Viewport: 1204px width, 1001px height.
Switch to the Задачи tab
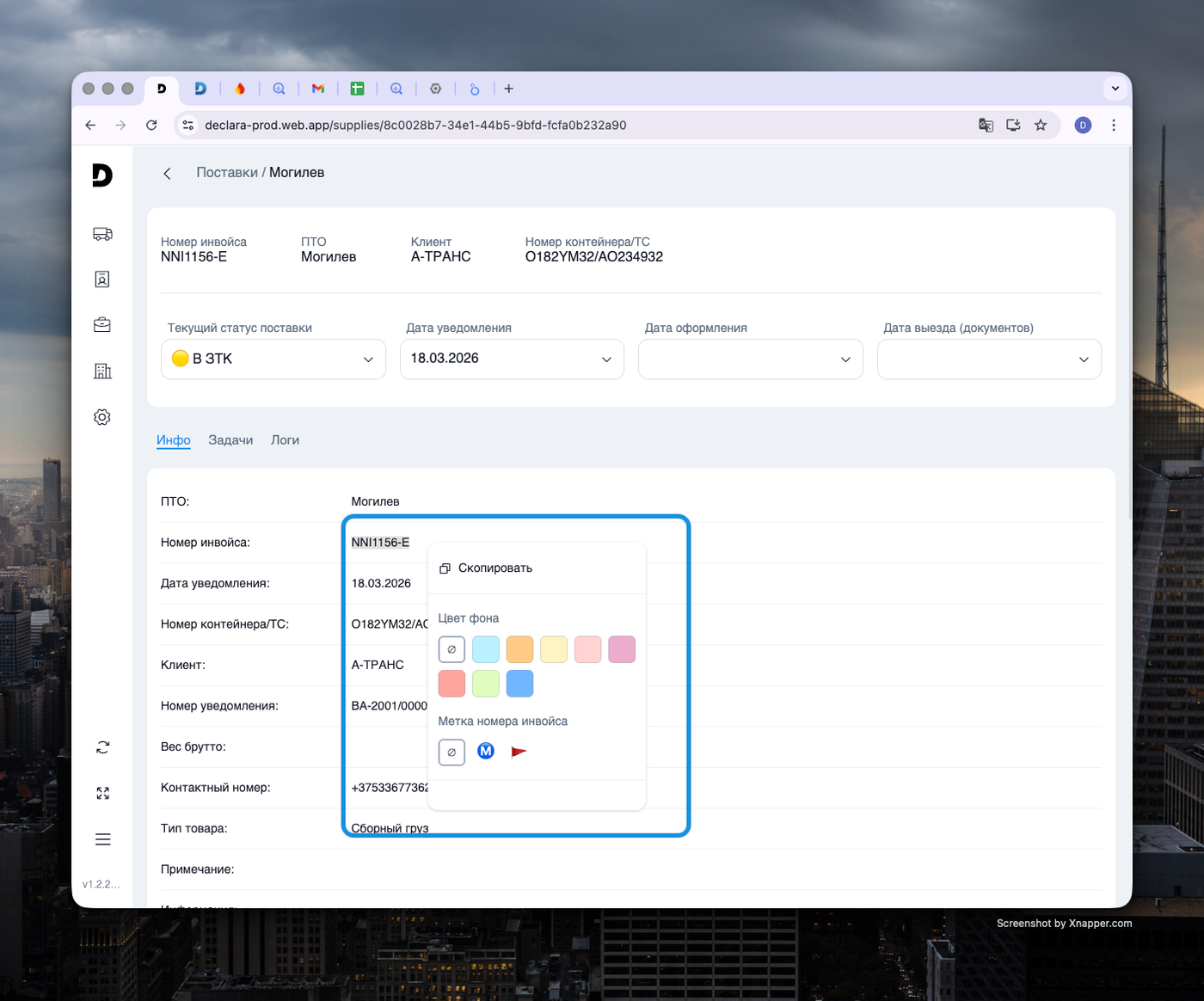point(230,440)
